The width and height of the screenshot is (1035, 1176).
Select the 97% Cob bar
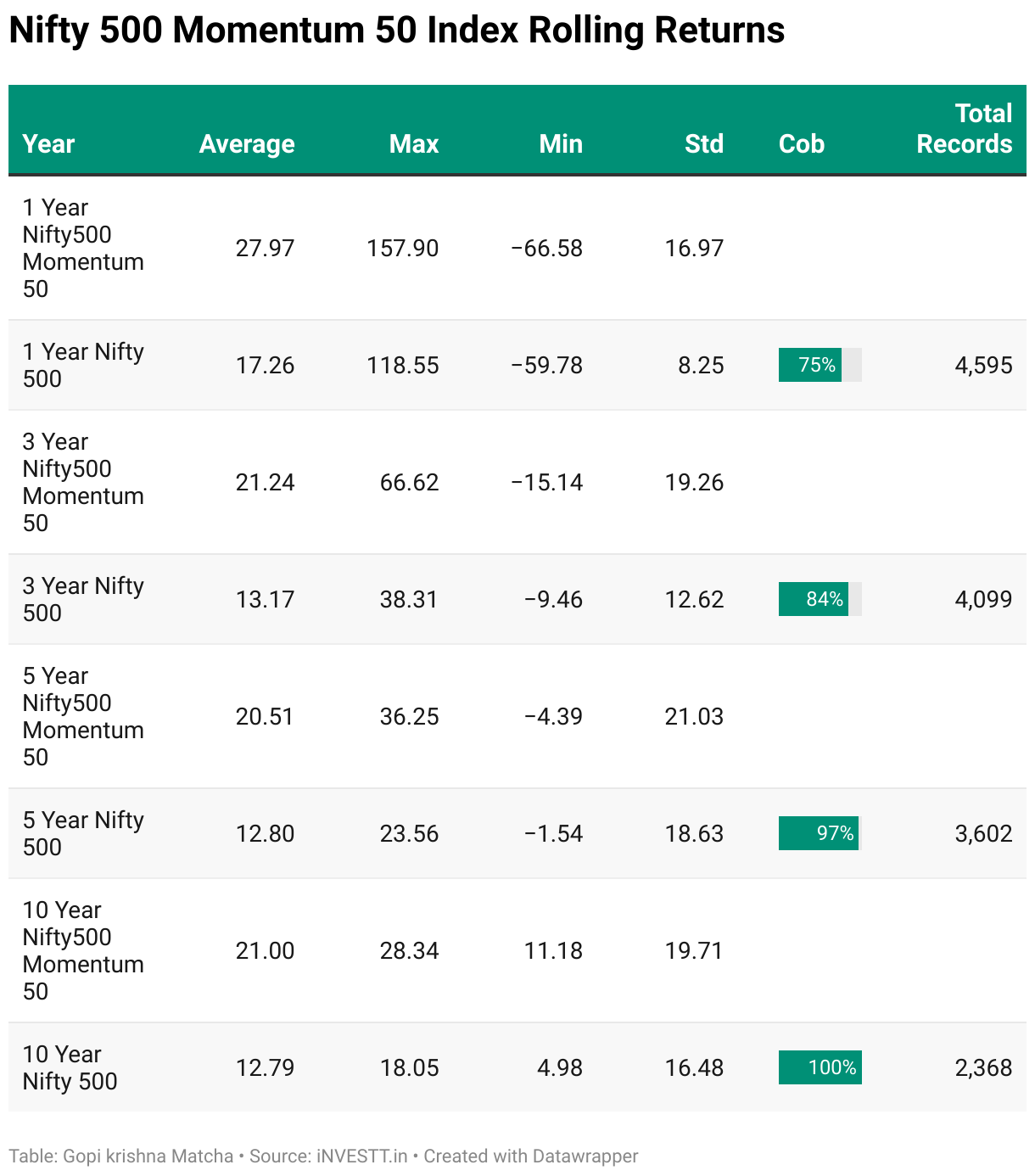(820, 833)
